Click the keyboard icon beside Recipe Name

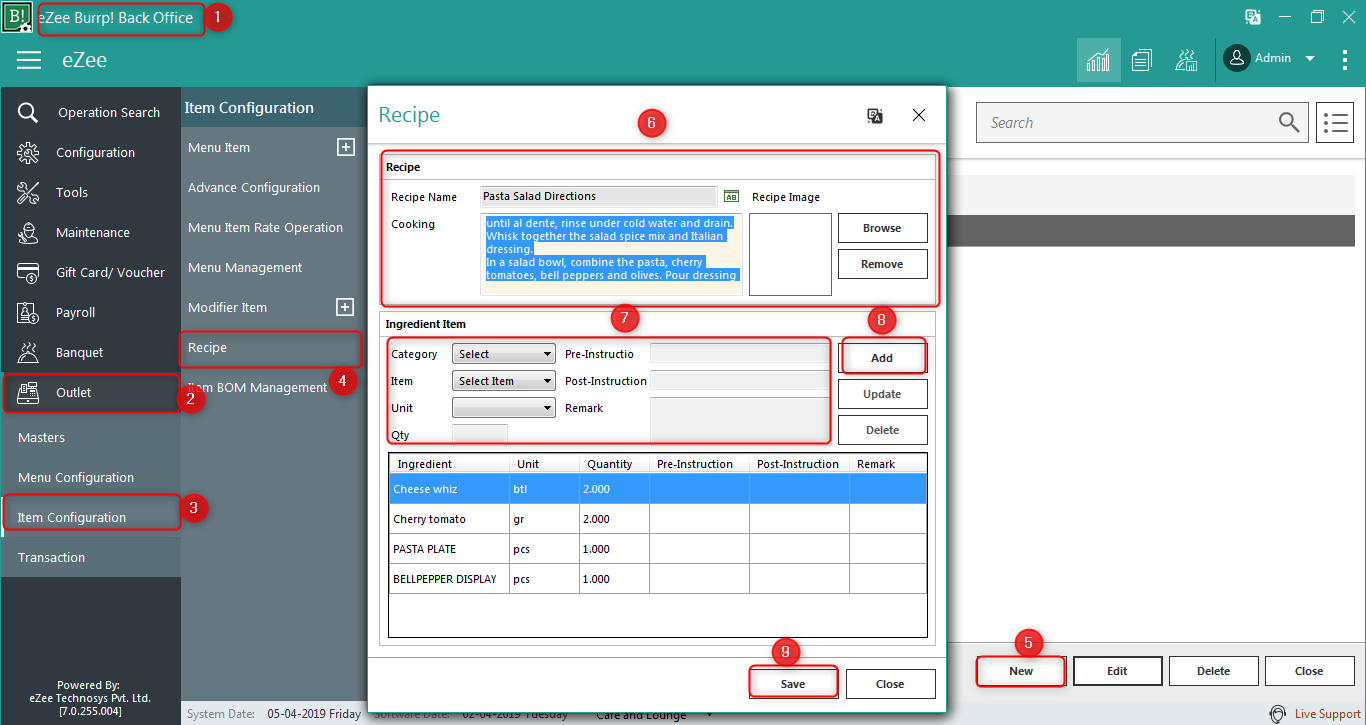[x=731, y=197]
